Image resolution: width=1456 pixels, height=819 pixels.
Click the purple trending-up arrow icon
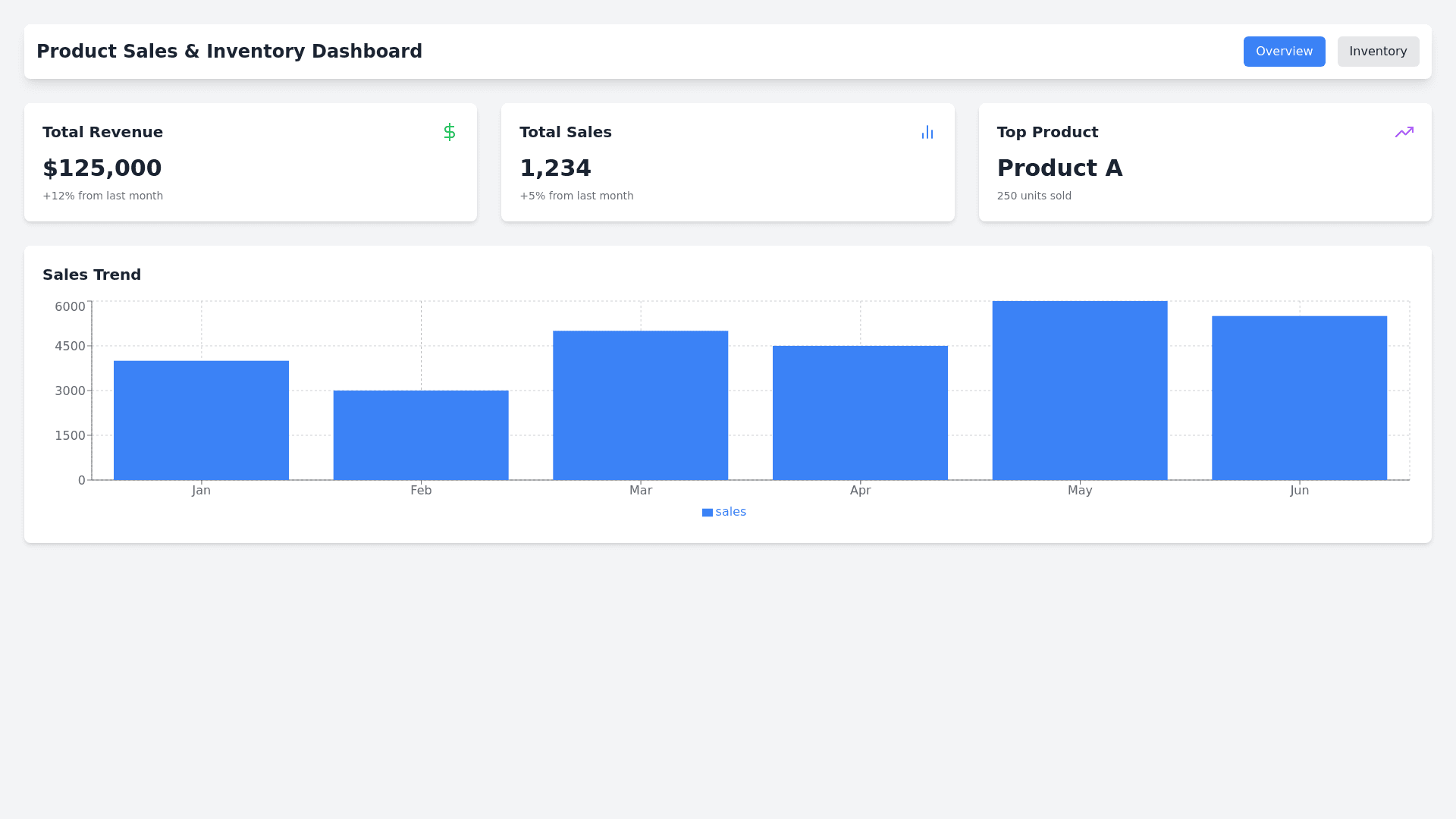[x=1404, y=132]
